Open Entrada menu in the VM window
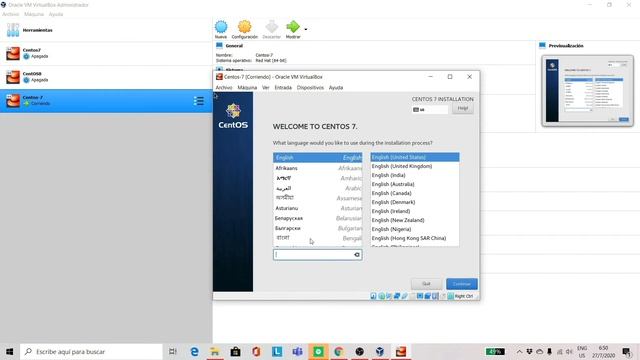Viewport: 640px width, 360px height. pos(283,87)
